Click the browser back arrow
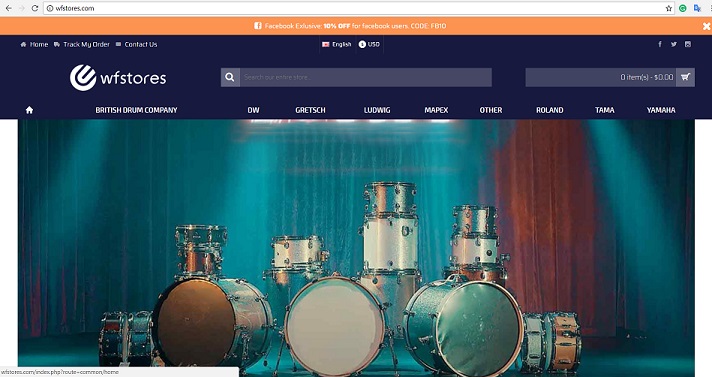The width and height of the screenshot is (712, 377). pyautogui.click(x=8, y=8)
